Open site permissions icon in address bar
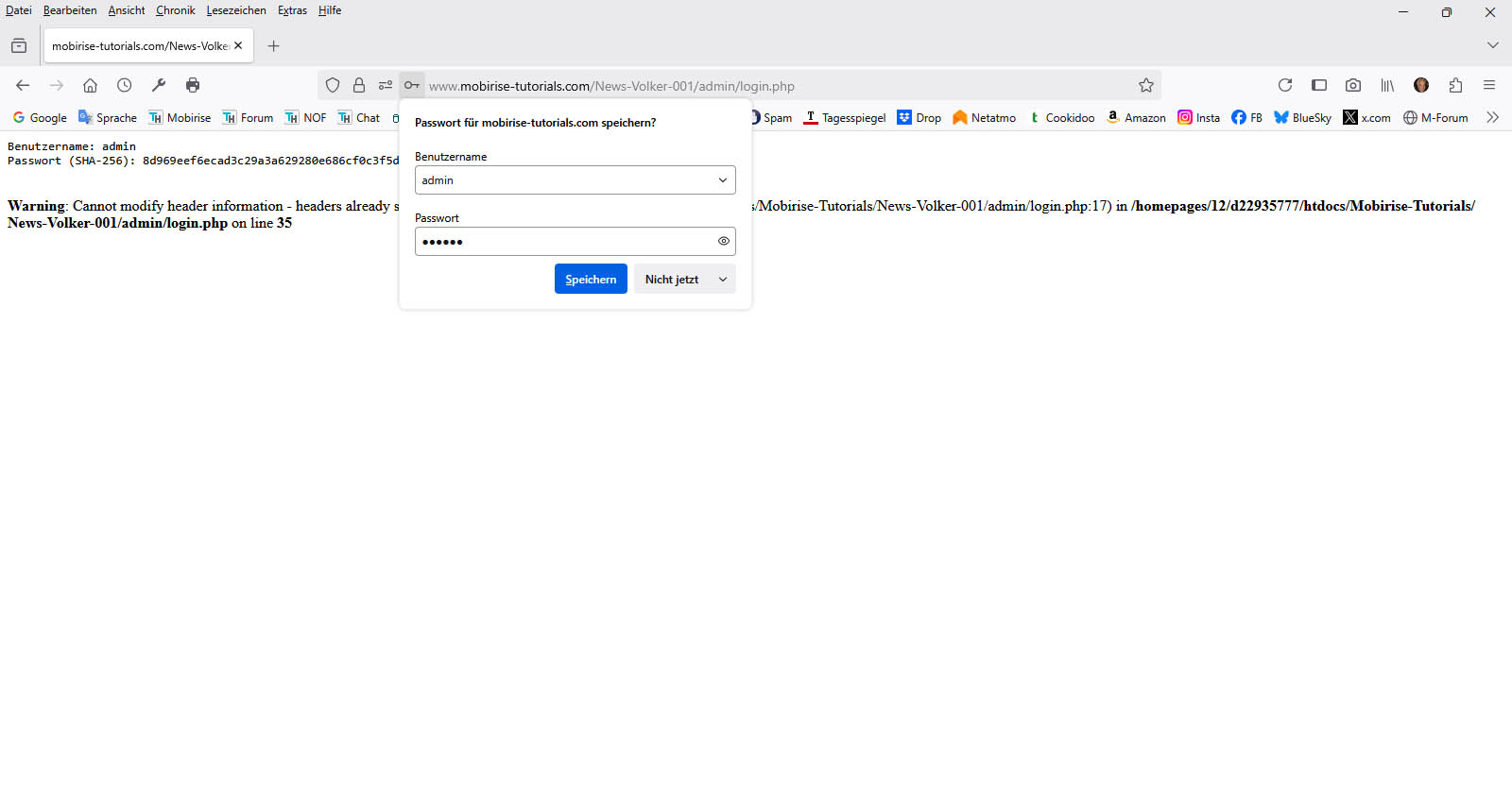This screenshot has height=801, width=1512. (386, 85)
